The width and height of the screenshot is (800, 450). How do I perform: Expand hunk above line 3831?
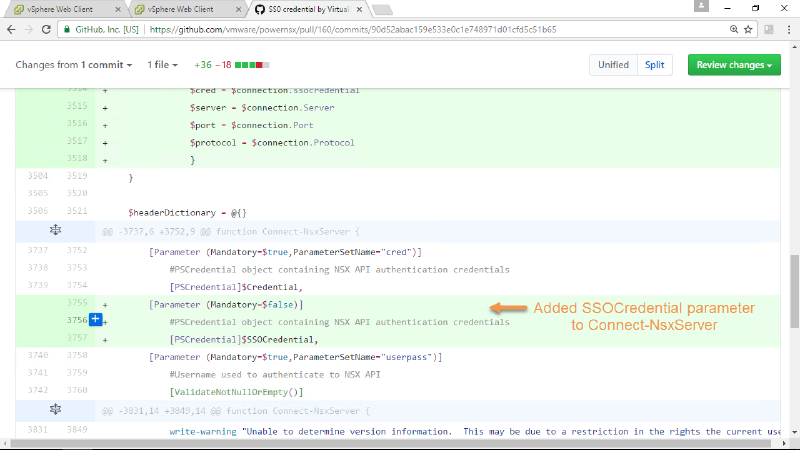pos(55,410)
